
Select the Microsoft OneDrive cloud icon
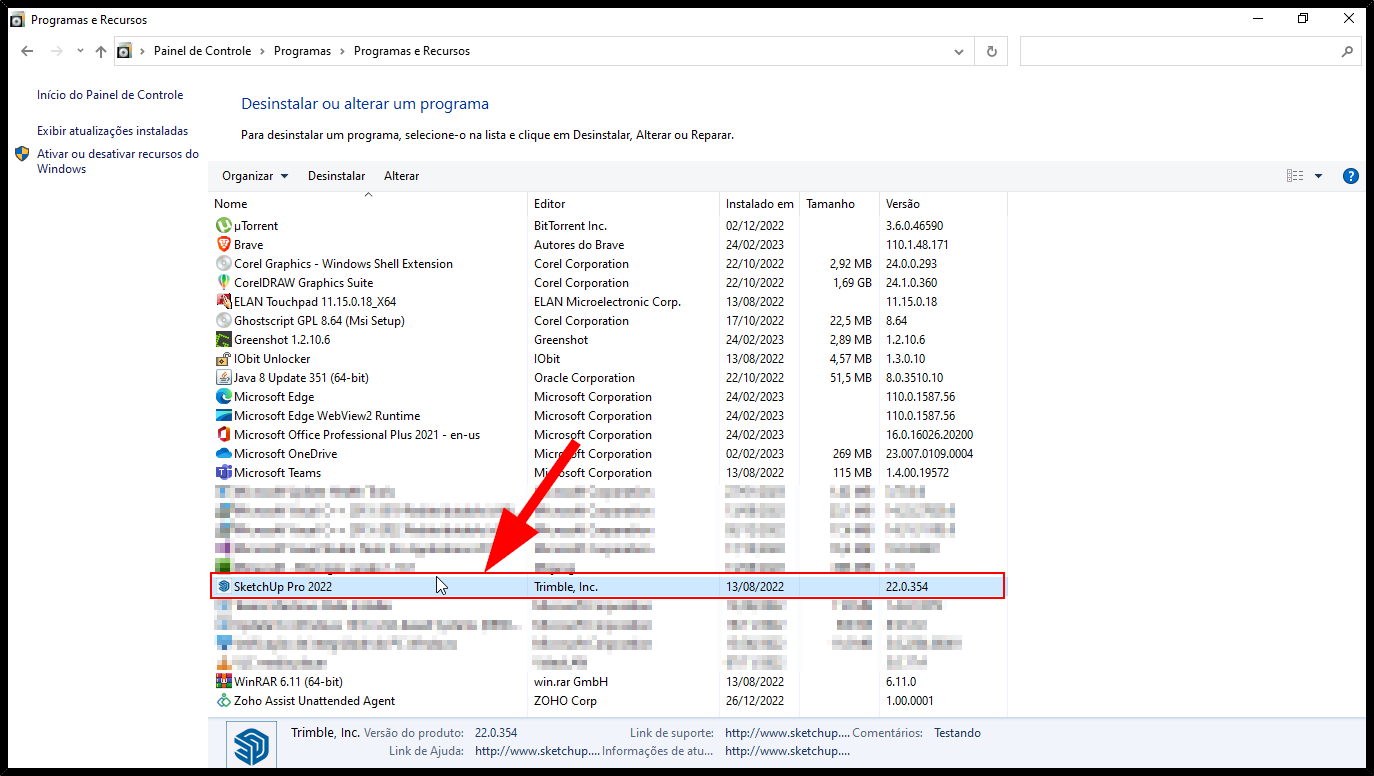[224, 454]
